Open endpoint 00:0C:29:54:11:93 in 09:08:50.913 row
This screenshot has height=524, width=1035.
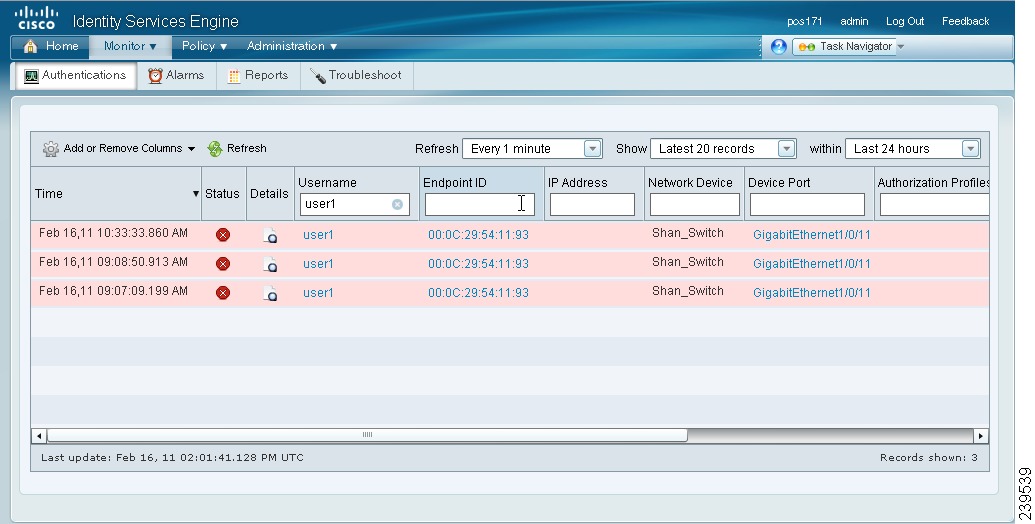(x=479, y=264)
